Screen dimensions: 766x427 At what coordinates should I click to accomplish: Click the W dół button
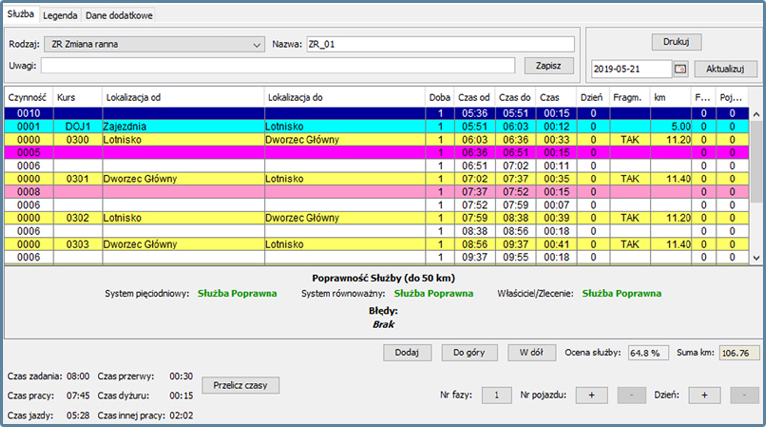[x=531, y=352]
